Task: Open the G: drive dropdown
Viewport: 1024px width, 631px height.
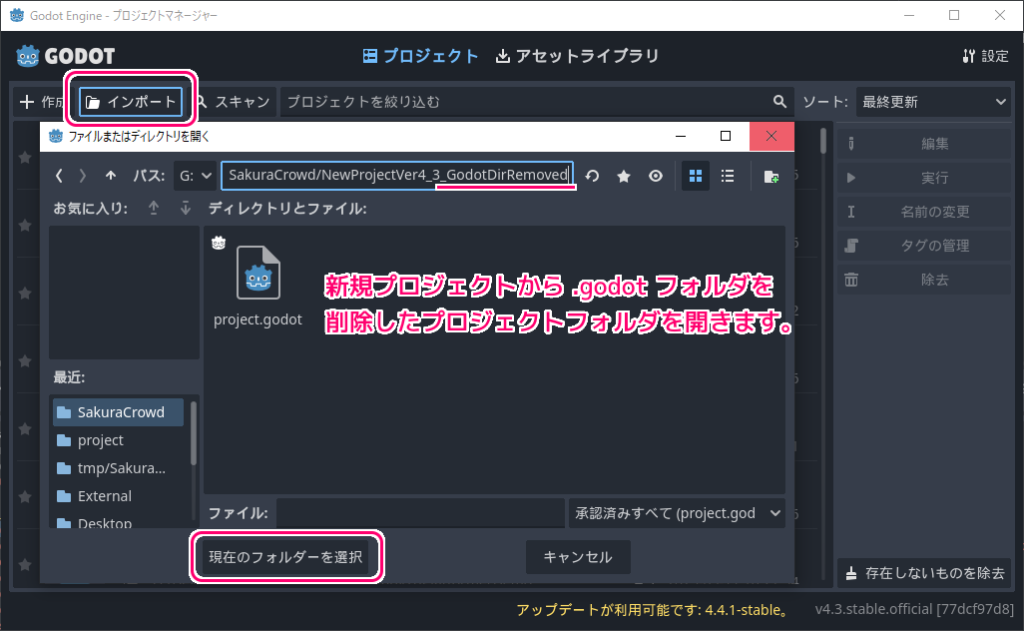Action: point(196,175)
